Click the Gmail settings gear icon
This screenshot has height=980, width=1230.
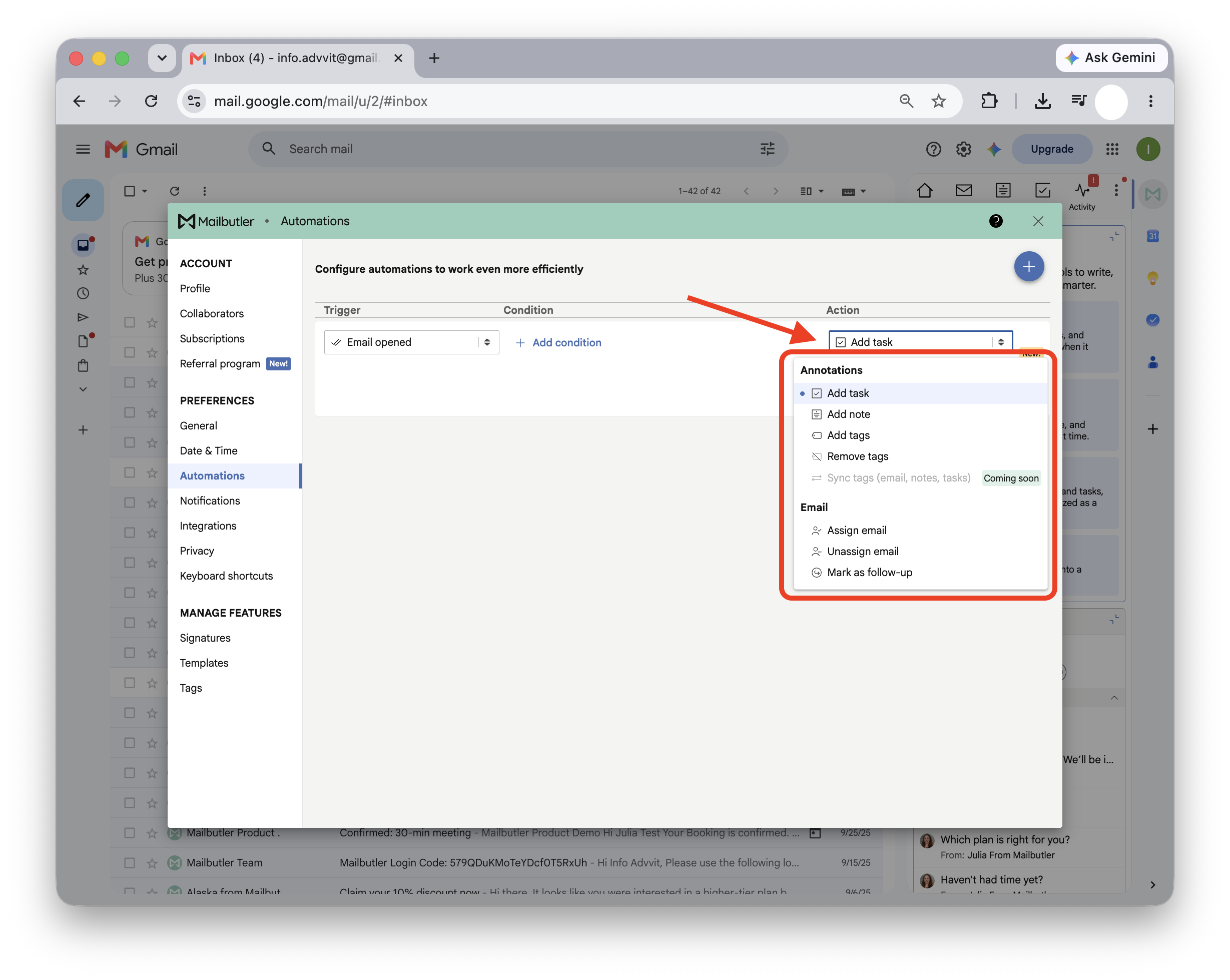tap(963, 149)
